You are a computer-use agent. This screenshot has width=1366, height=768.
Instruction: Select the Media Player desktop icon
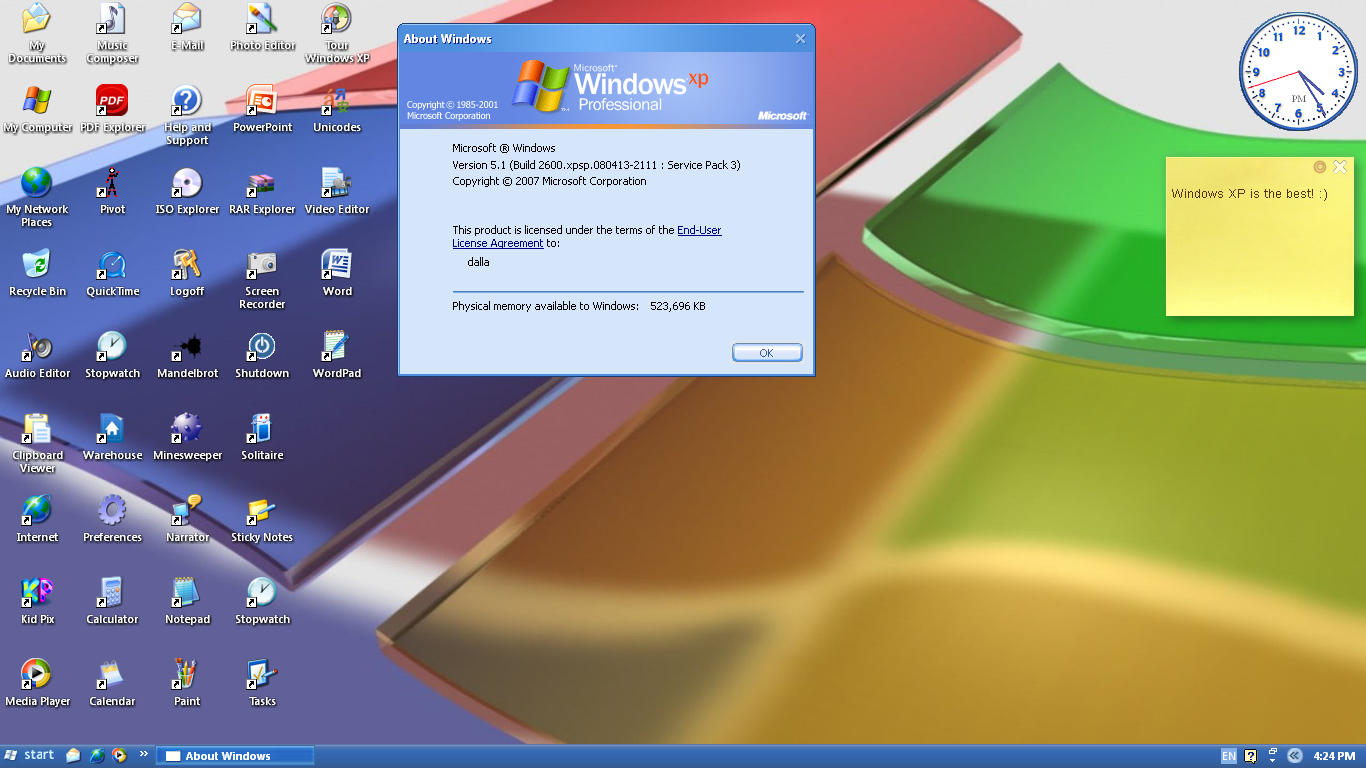point(37,682)
